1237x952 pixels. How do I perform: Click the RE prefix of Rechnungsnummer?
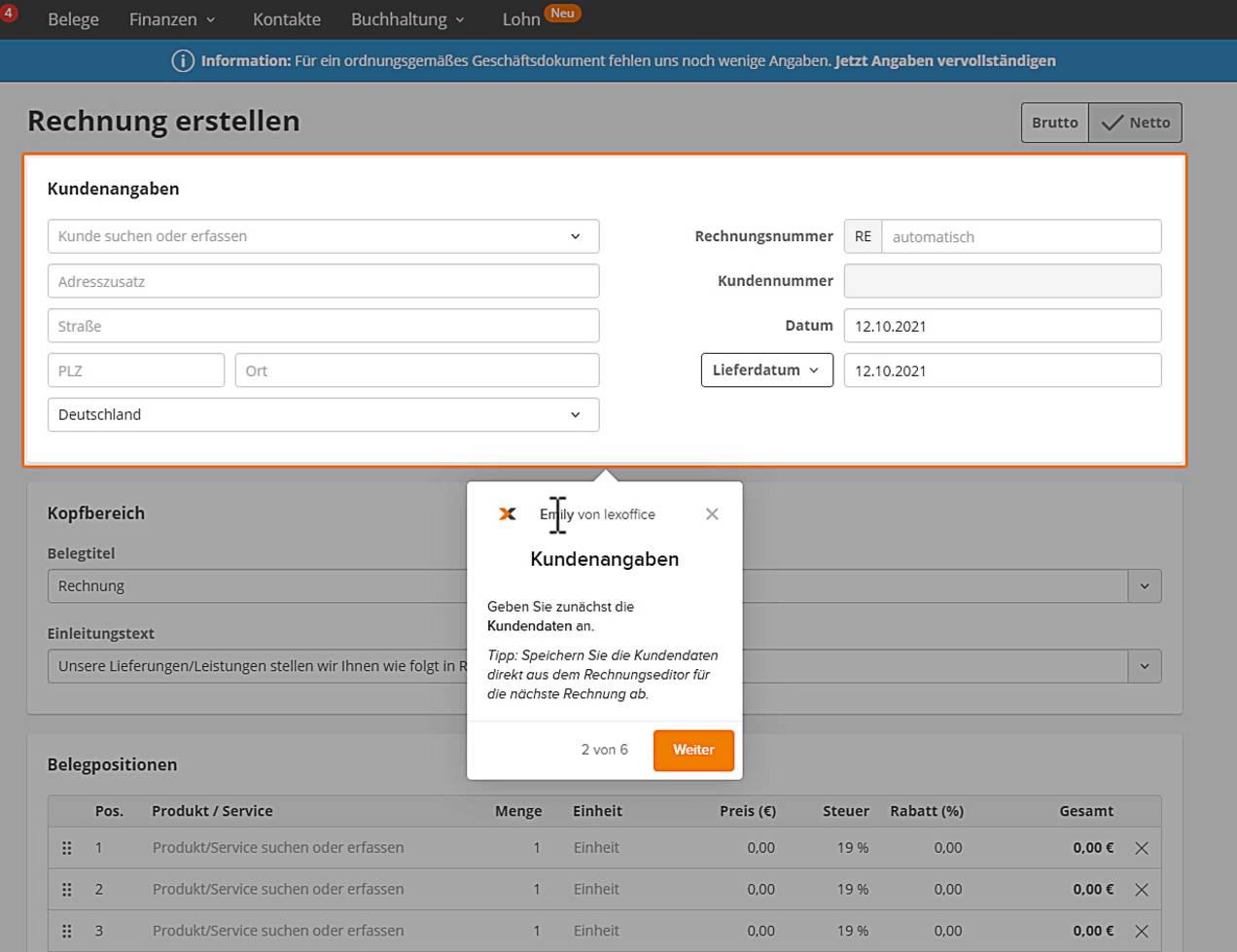coord(863,236)
